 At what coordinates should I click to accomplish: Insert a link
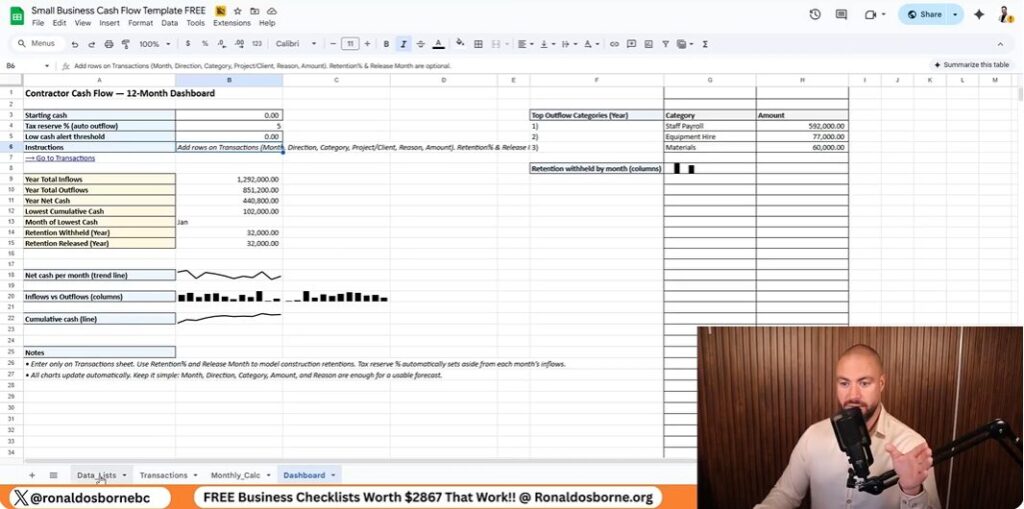[x=614, y=44]
